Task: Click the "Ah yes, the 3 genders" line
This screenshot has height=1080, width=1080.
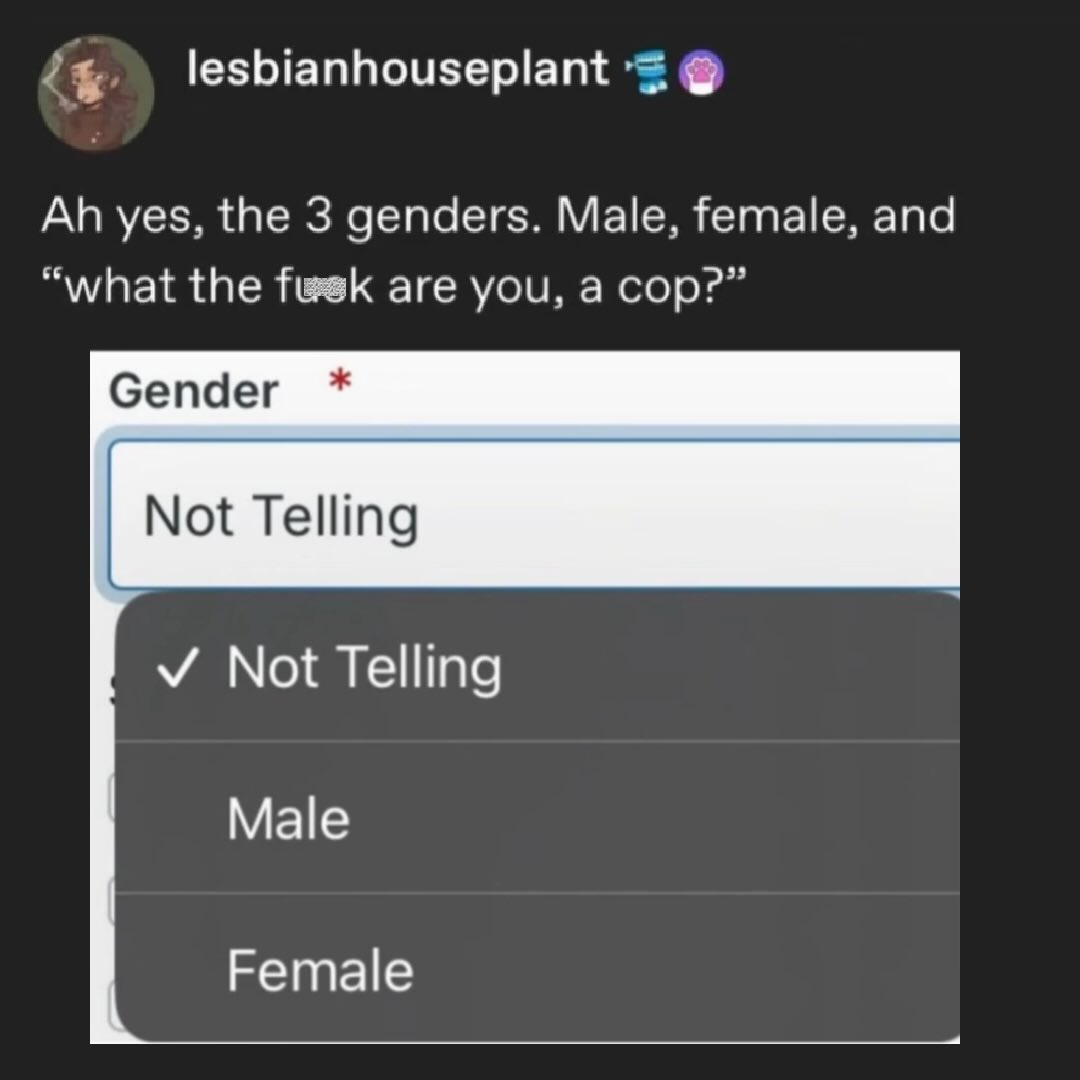Action: tap(497, 217)
